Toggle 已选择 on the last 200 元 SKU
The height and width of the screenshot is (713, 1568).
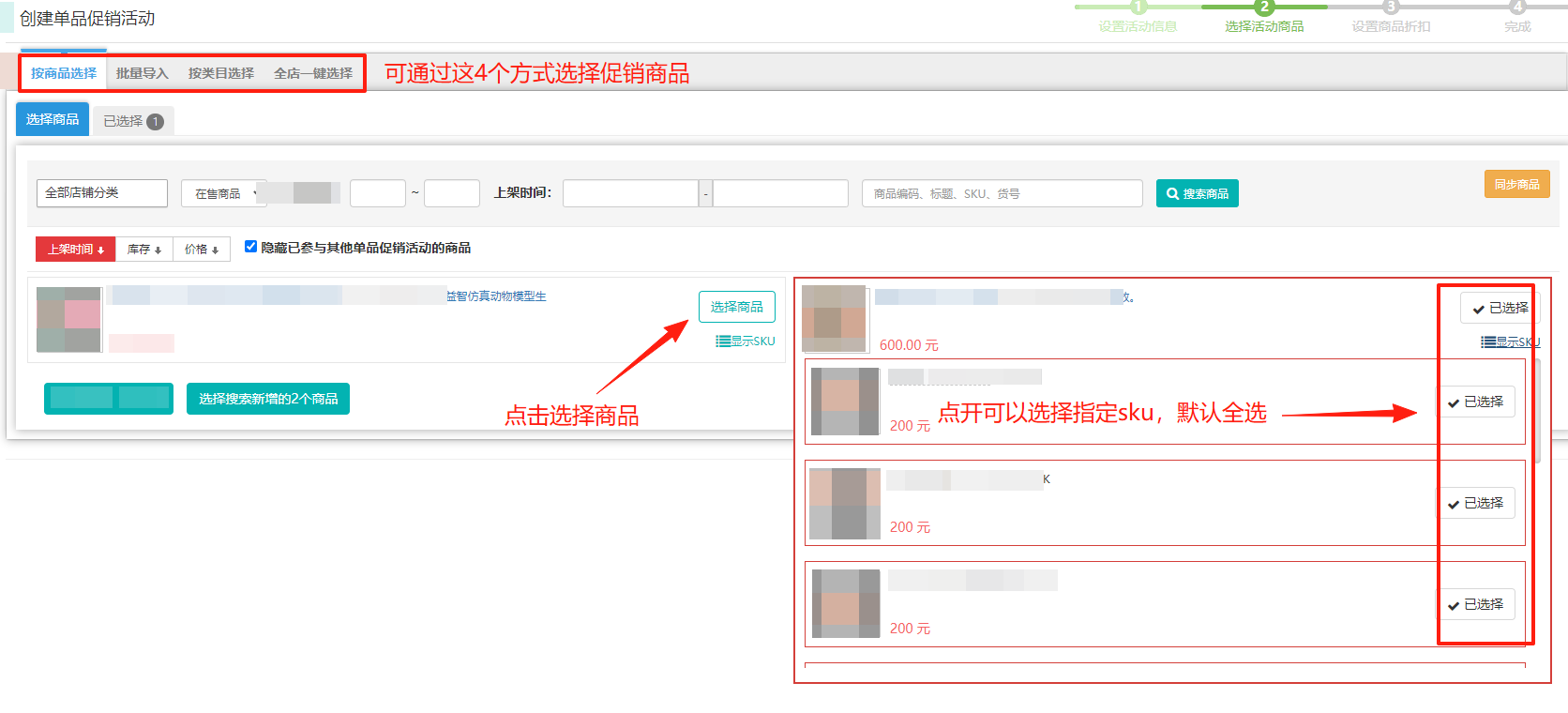click(x=1475, y=604)
